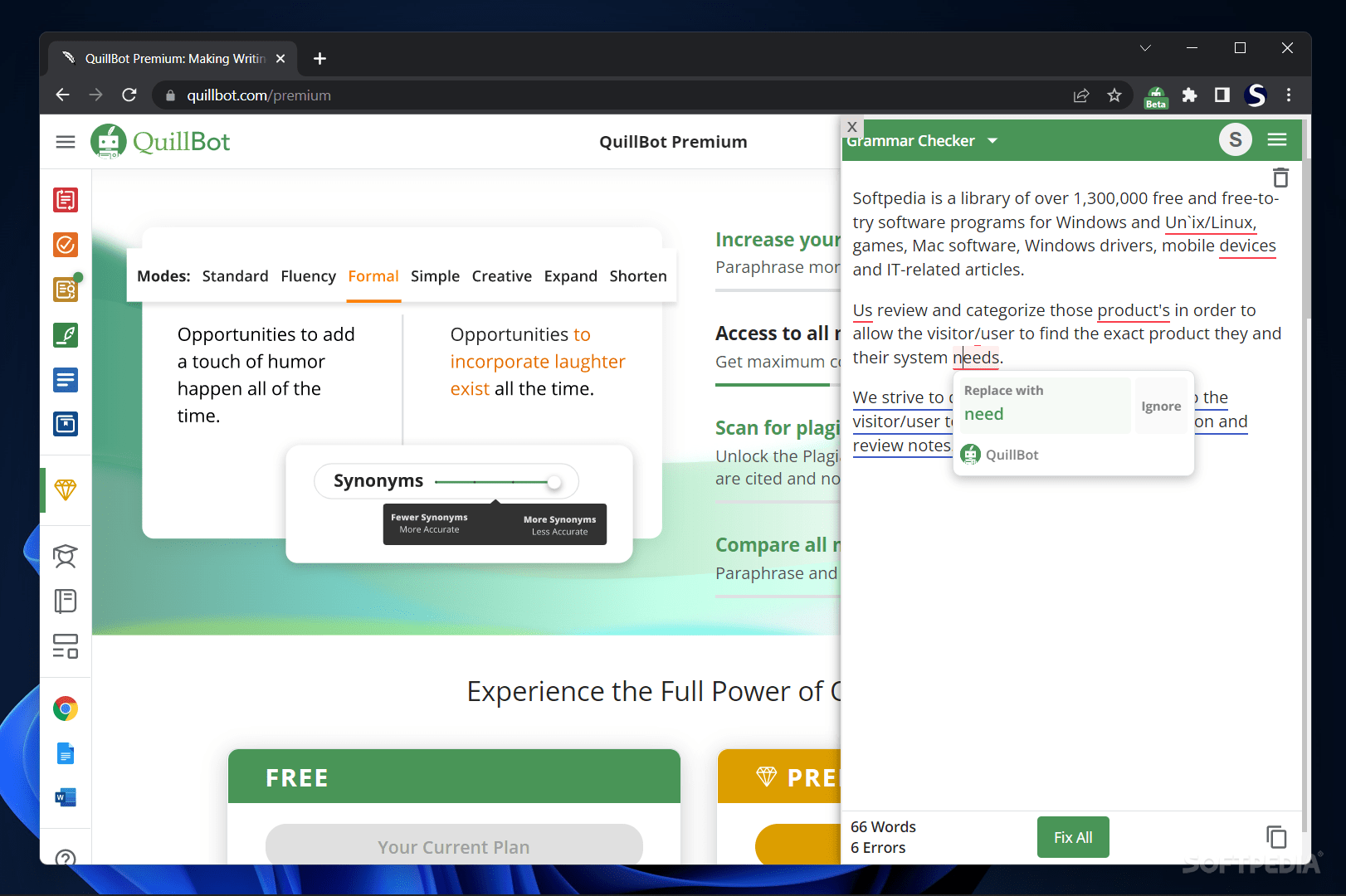Image resolution: width=1346 pixels, height=896 pixels.
Task: Open the QuillBot extension icon in toolbar
Action: coord(1155,95)
